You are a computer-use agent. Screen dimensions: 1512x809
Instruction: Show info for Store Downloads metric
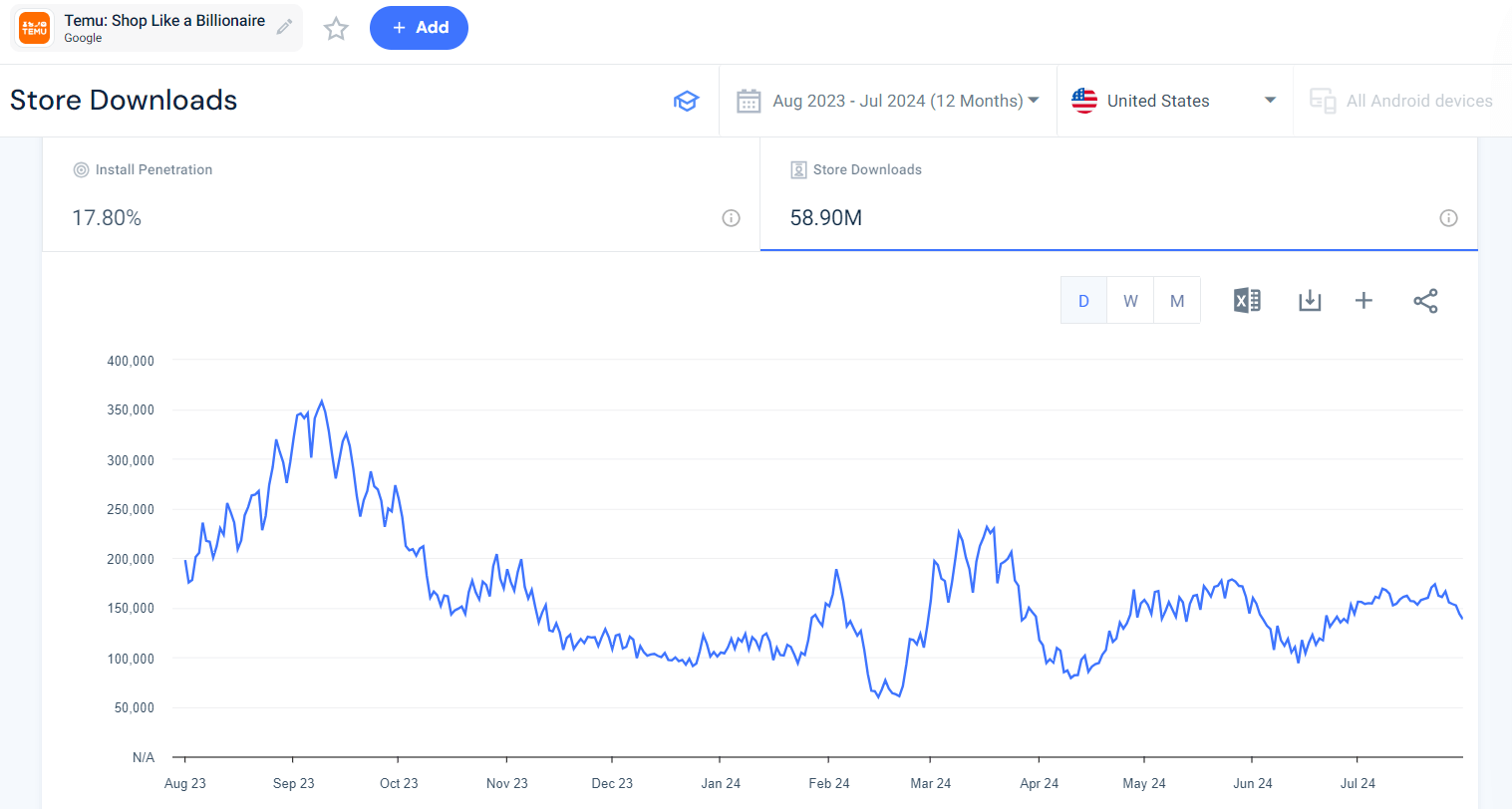click(x=1448, y=218)
